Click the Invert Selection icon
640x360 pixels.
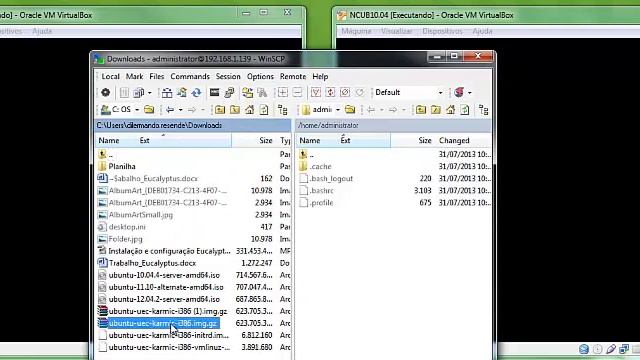[330, 93]
